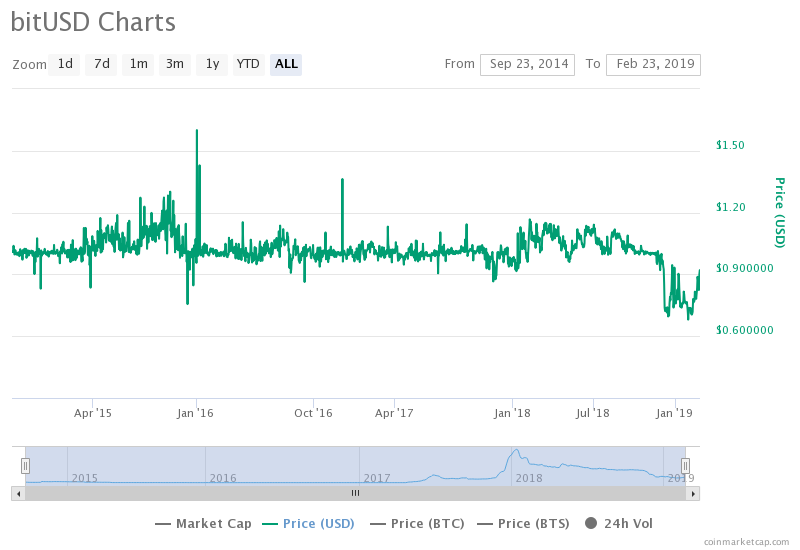Click the Apr '17 axis label
The image size is (800, 550).
[394, 413]
